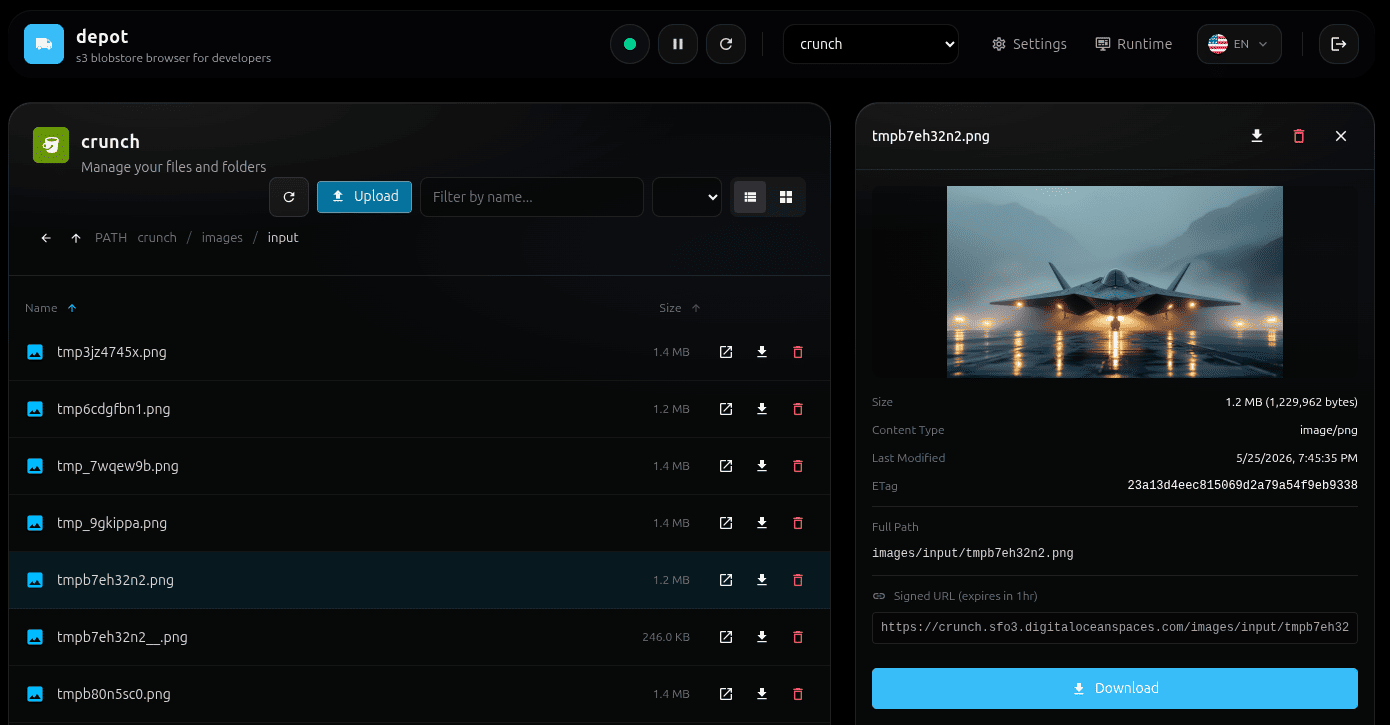The width and height of the screenshot is (1390, 725).
Task: Open tmpb80n5sc0.png in new tab
Action: tap(726, 694)
